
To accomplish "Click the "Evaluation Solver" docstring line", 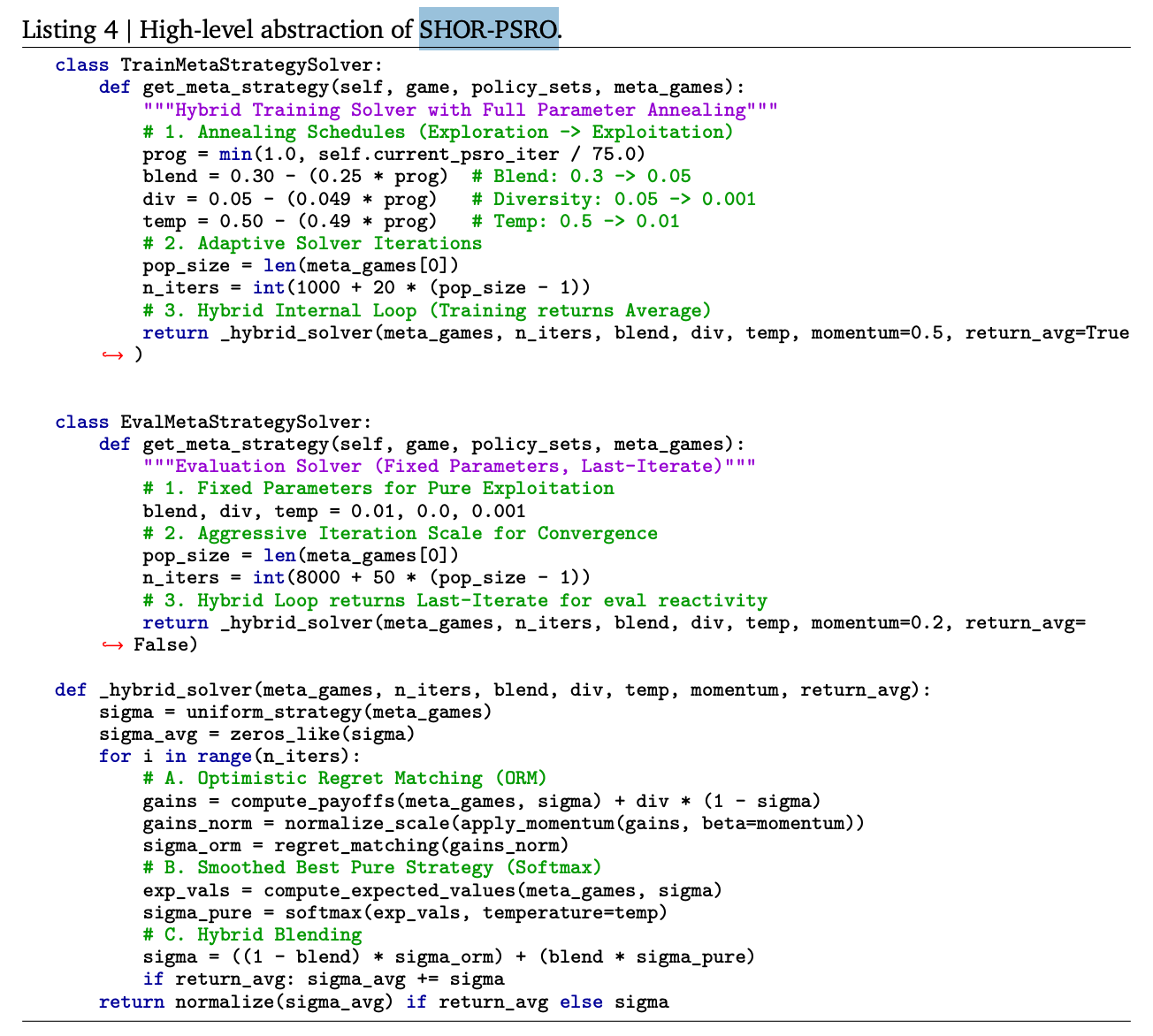I will [449, 466].
